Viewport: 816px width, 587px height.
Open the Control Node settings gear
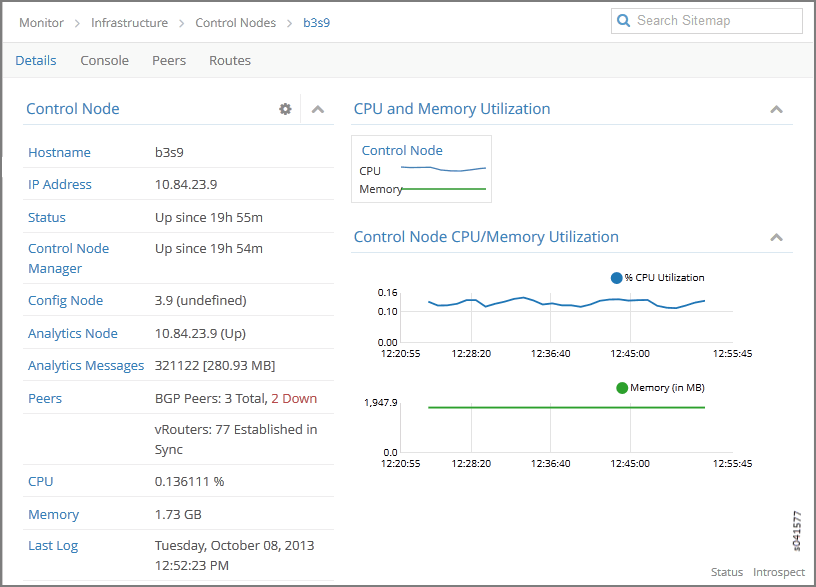click(x=285, y=109)
